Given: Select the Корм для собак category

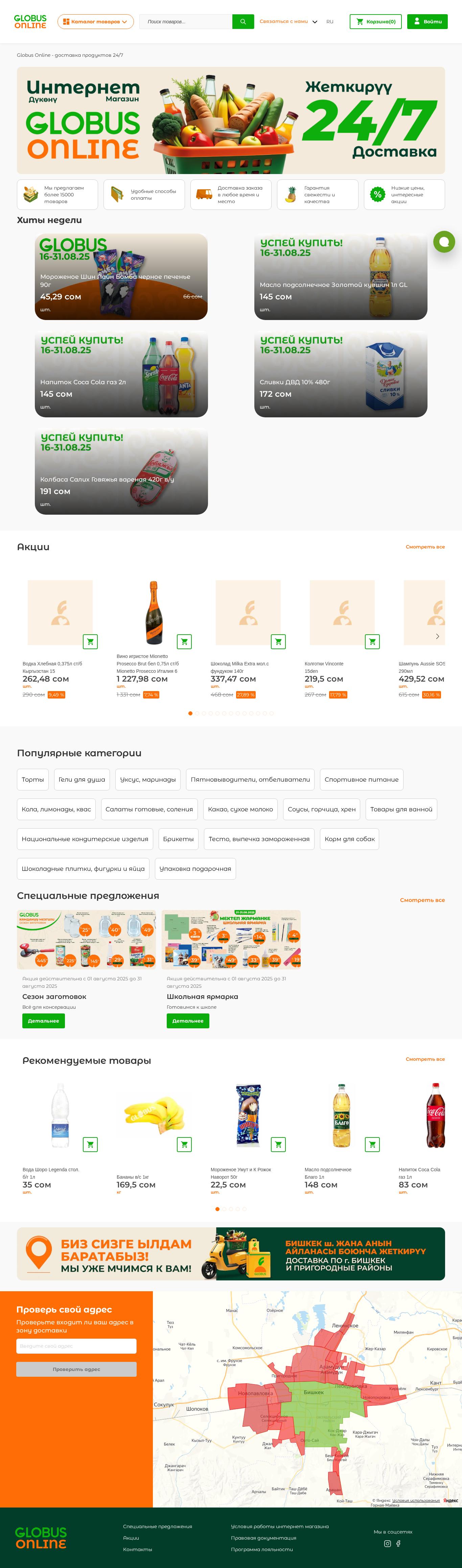Looking at the screenshot, I should click(350, 839).
